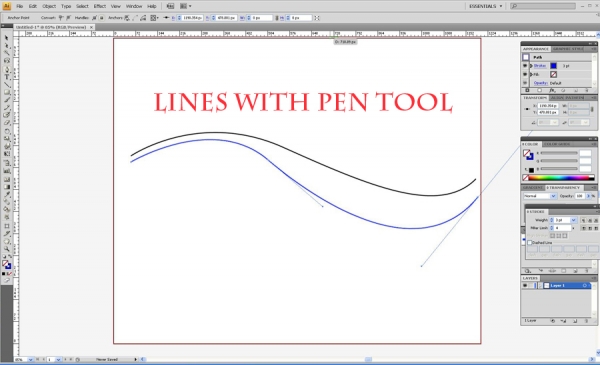Open the File menu
The width and height of the screenshot is (600, 365).
click(x=20, y=6)
